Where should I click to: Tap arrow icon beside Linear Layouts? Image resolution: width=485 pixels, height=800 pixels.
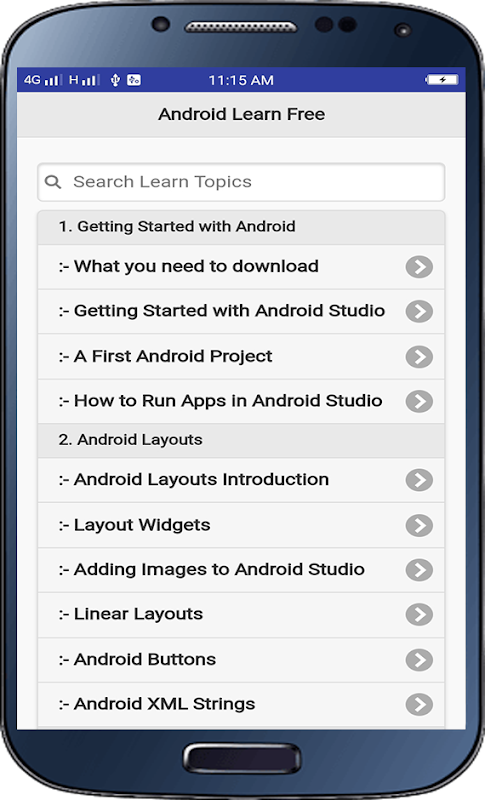(x=419, y=614)
